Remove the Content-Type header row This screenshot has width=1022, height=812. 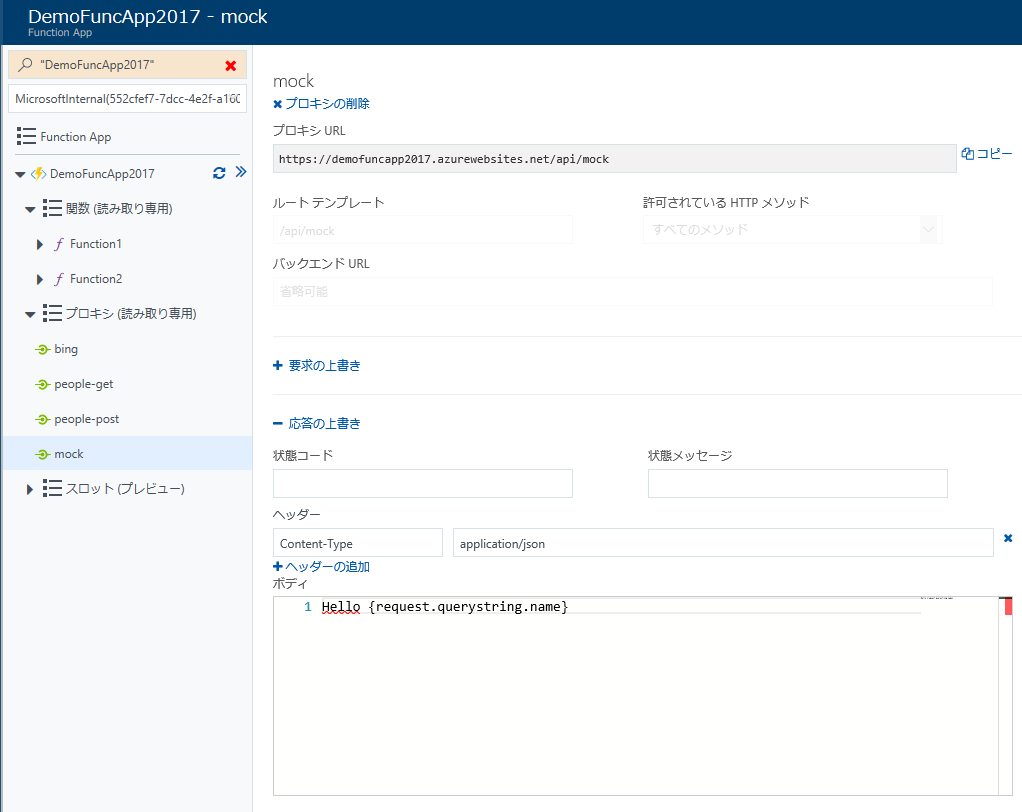pos(1008,538)
